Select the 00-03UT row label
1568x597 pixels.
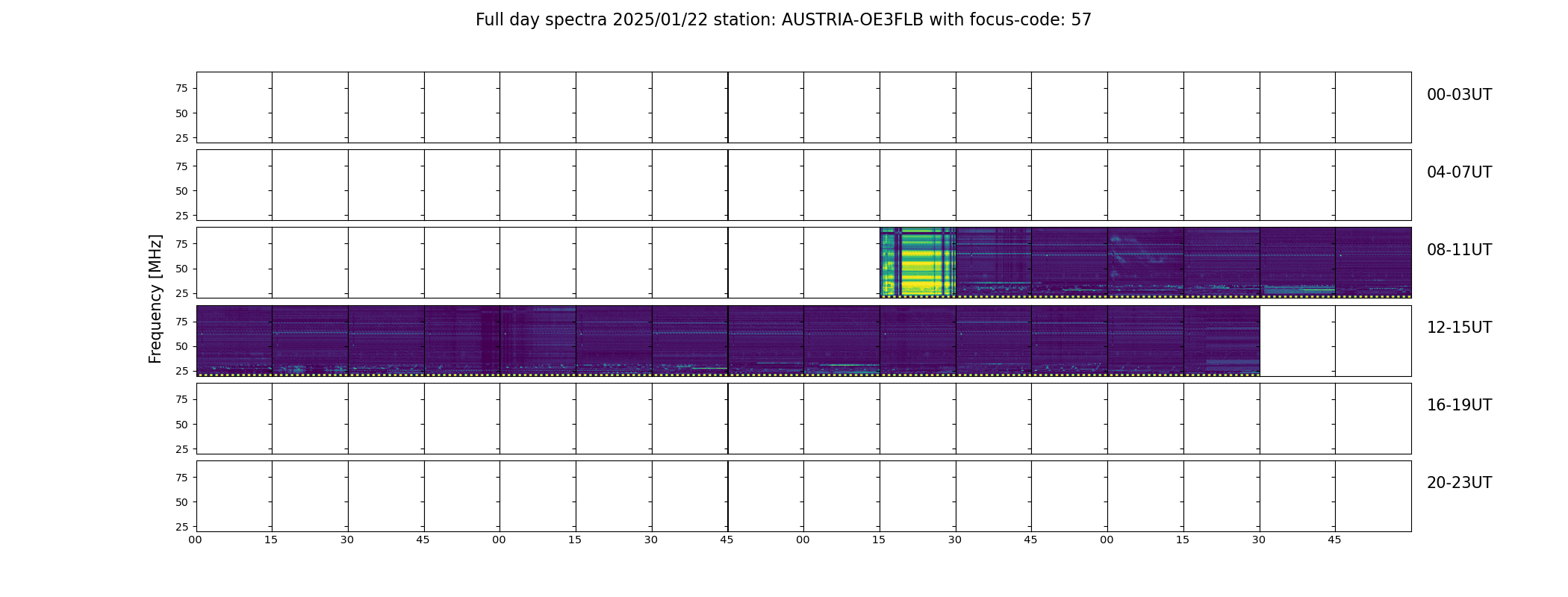pos(1459,95)
